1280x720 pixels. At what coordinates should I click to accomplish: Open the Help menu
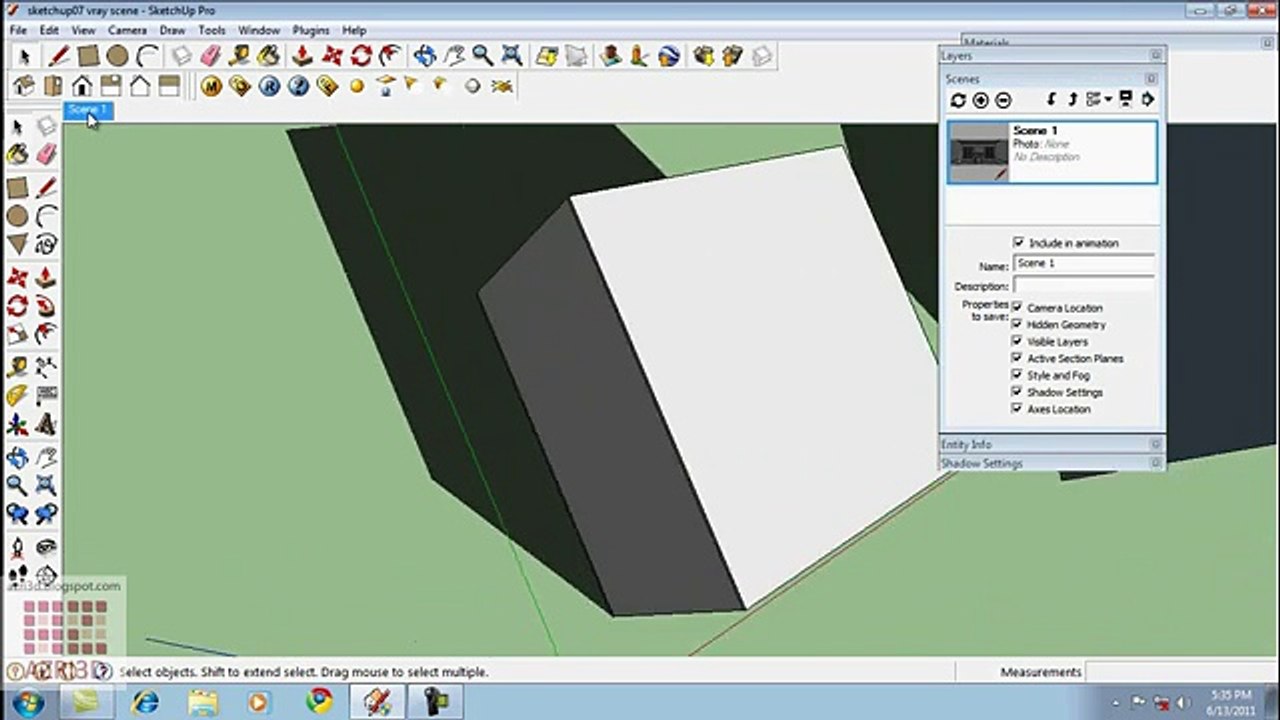tap(354, 31)
